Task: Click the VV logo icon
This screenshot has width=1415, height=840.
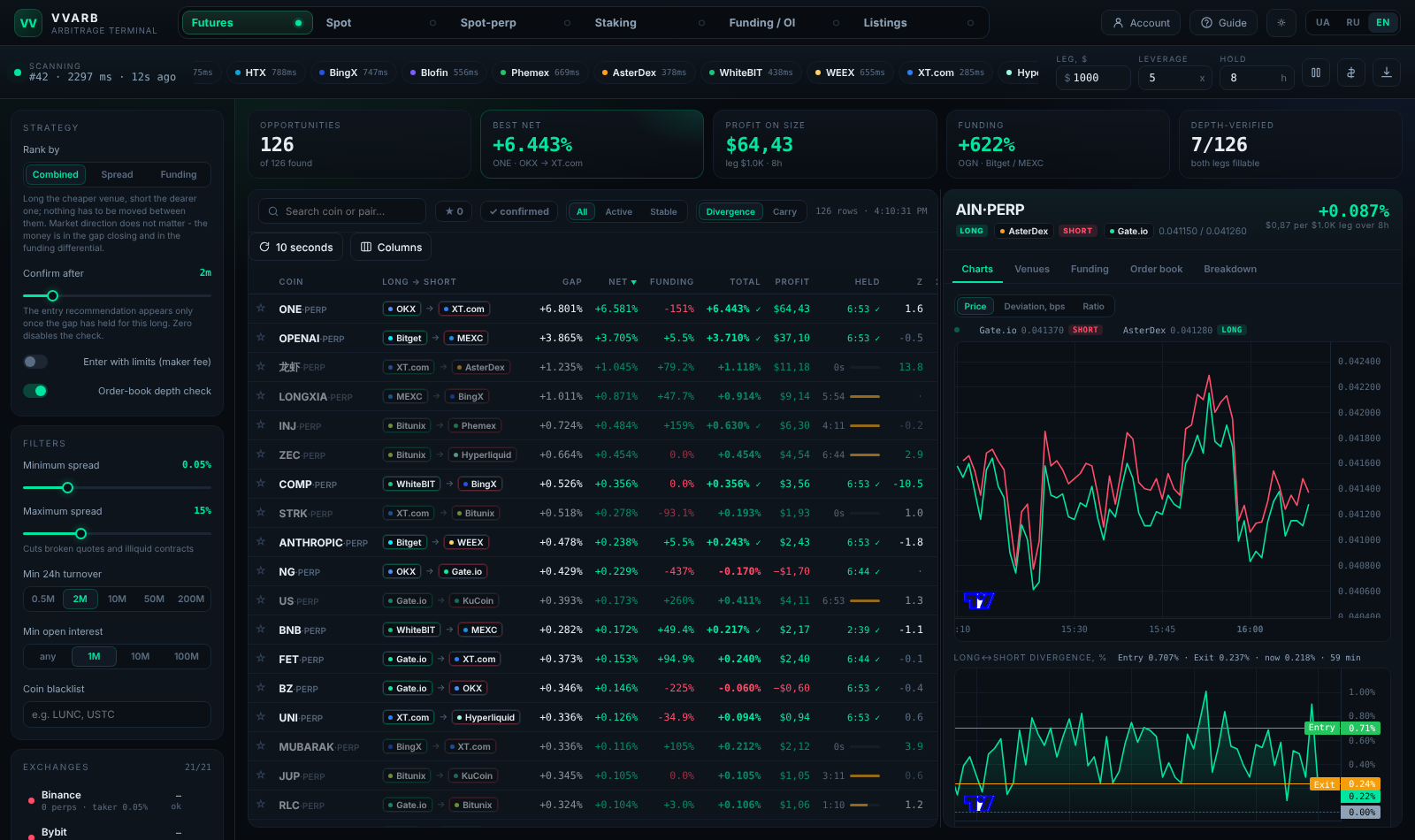Action: 28,23
